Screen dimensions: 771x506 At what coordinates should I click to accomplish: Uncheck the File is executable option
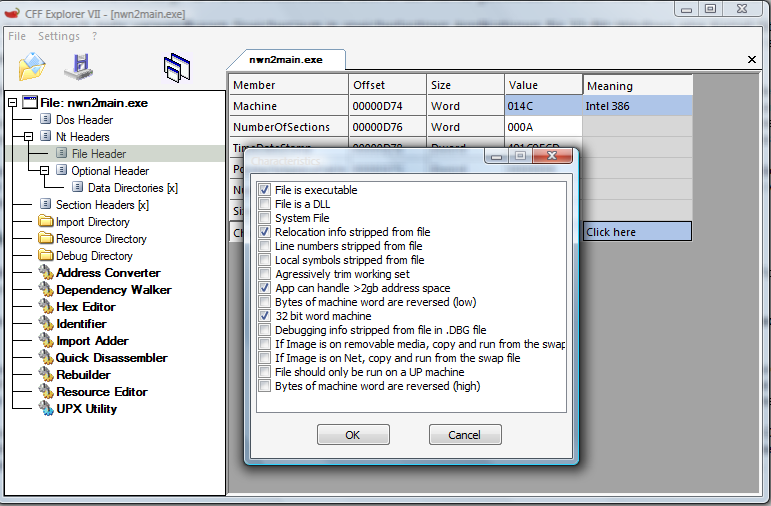click(x=264, y=190)
